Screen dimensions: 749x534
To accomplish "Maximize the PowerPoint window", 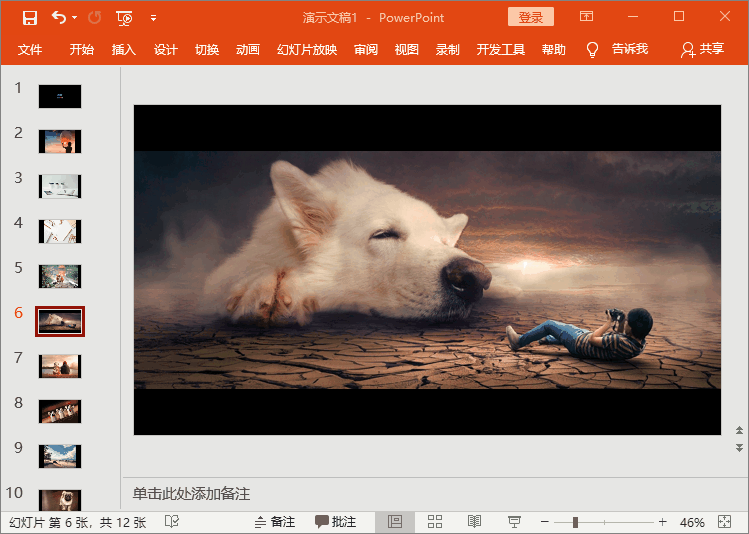I will (679, 17).
